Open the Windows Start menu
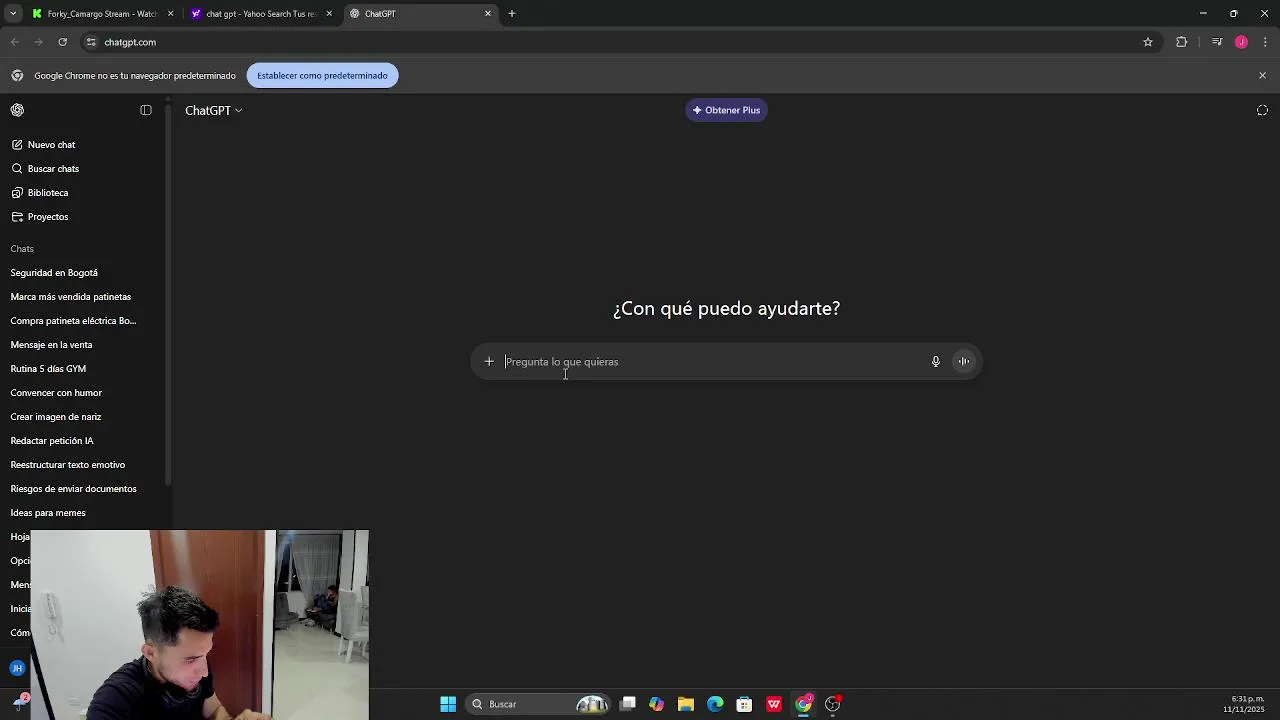The height and width of the screenshot is (720, 1280). coord(448,704)
